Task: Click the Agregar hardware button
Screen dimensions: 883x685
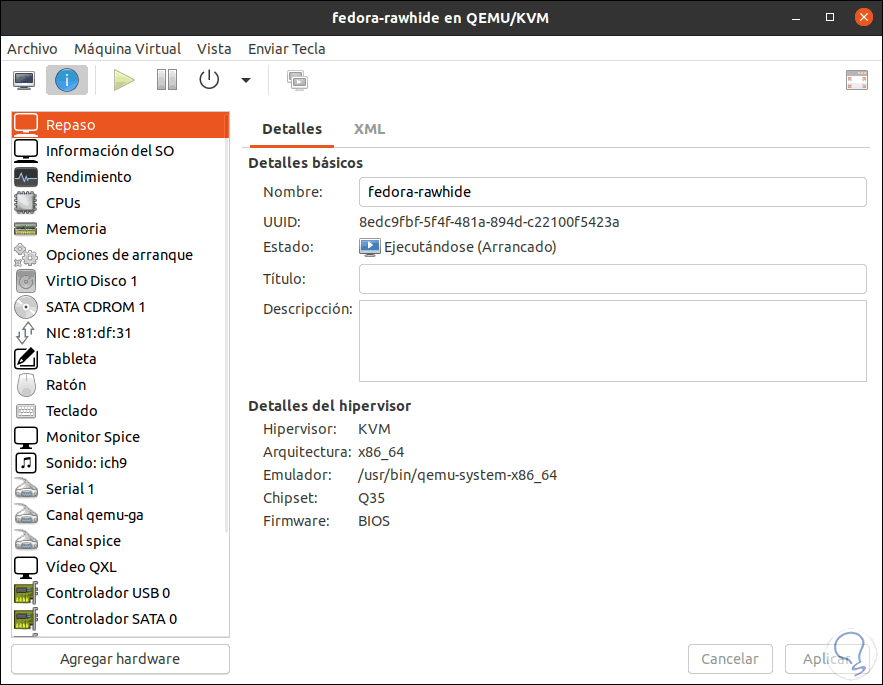Action: pos(120,659)
